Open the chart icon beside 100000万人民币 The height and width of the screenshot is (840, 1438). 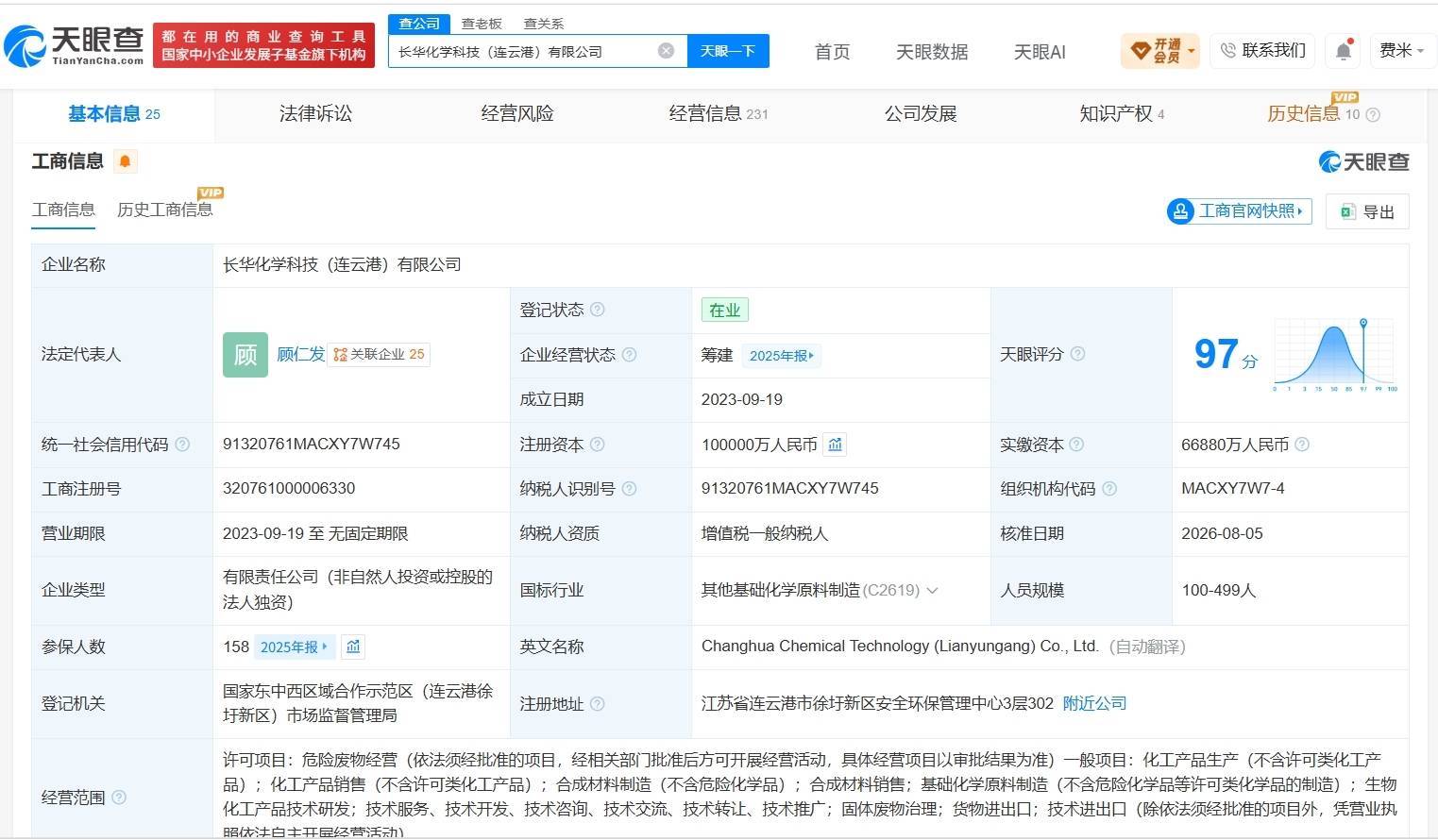[835, 445]
